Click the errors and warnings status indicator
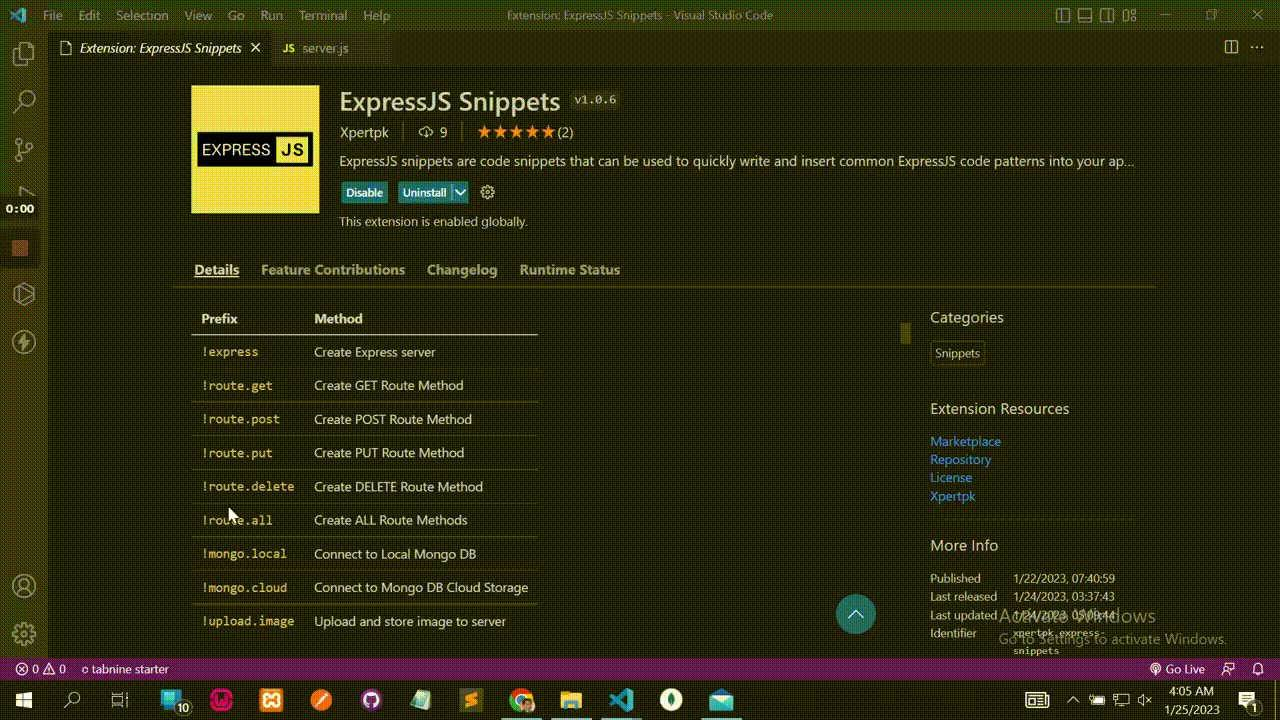This screenshot has height=720, width=1280. coord(41,669)
